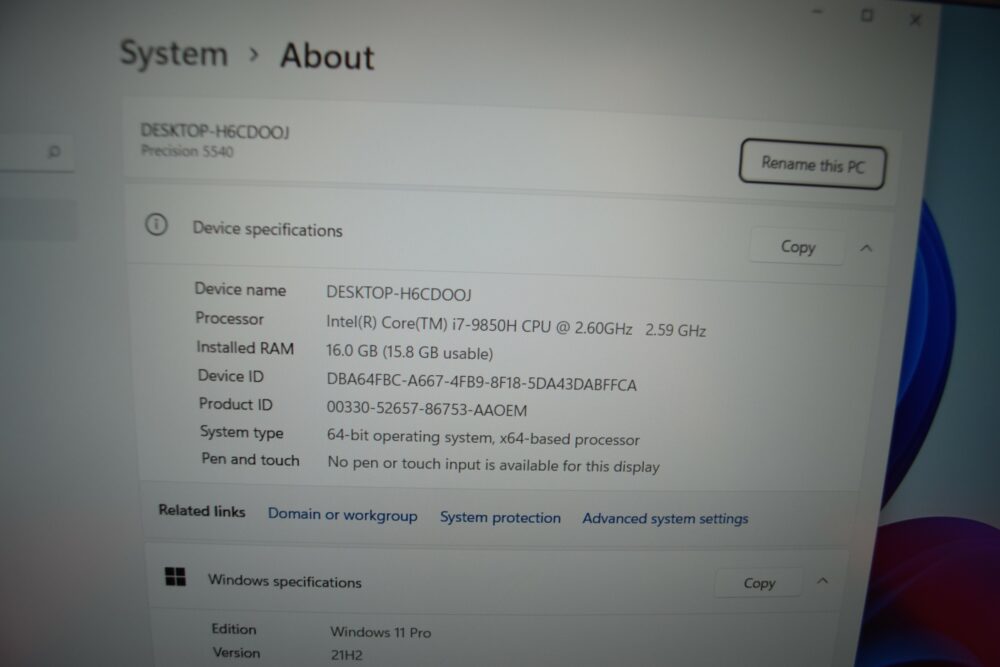Select the Edition value Windows 11 Pro

tap(381, 632)
